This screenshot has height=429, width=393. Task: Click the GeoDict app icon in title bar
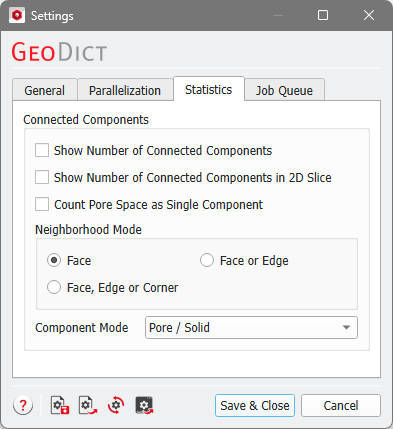tap(17, 15)
